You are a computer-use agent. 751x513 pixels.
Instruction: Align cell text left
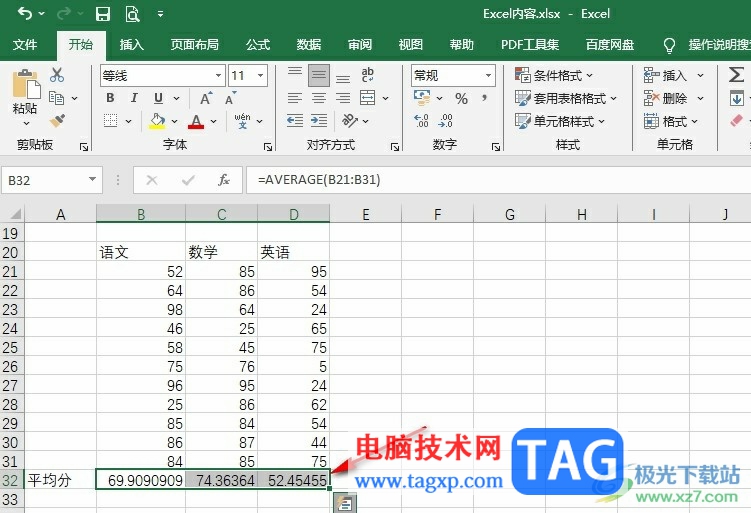pos(295,98)
